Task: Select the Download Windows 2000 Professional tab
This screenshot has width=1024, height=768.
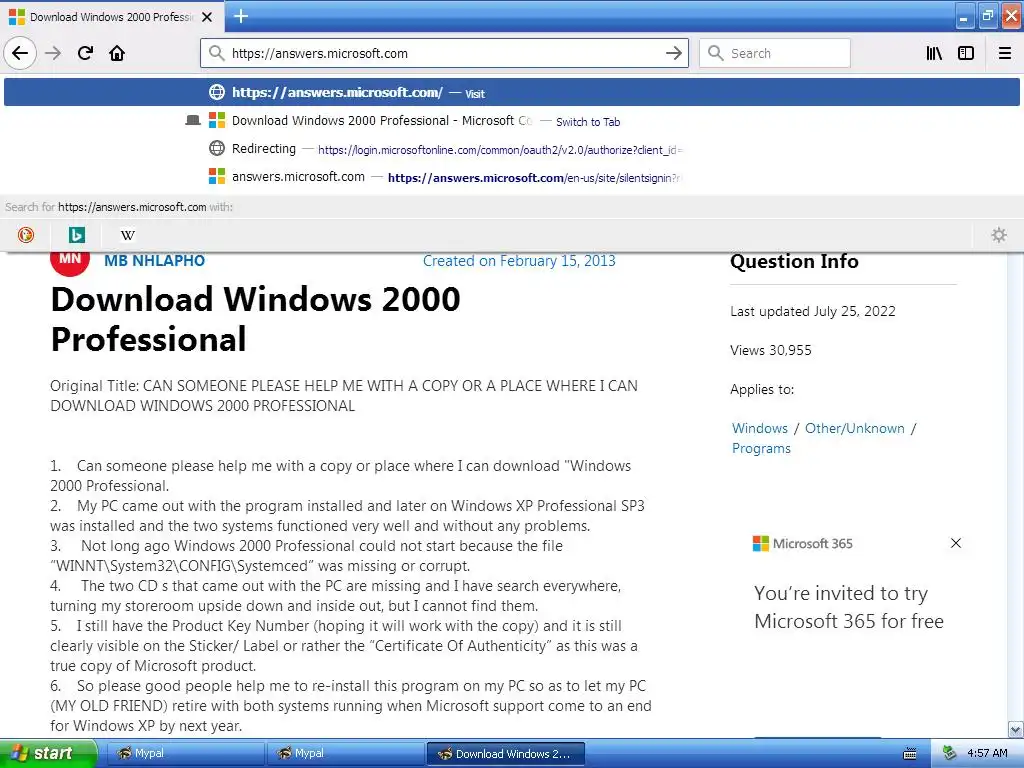Action: coord(111,17)
